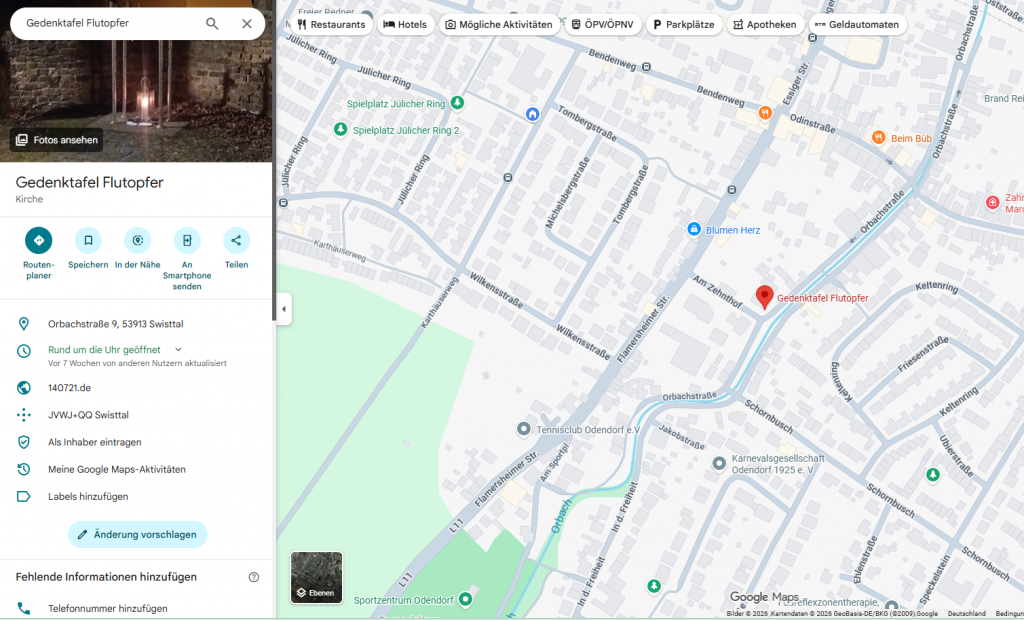Collapse the side panel with arrow handle
The height and width of the screenshot is (620, 1024).
click(x=283, y=309)
